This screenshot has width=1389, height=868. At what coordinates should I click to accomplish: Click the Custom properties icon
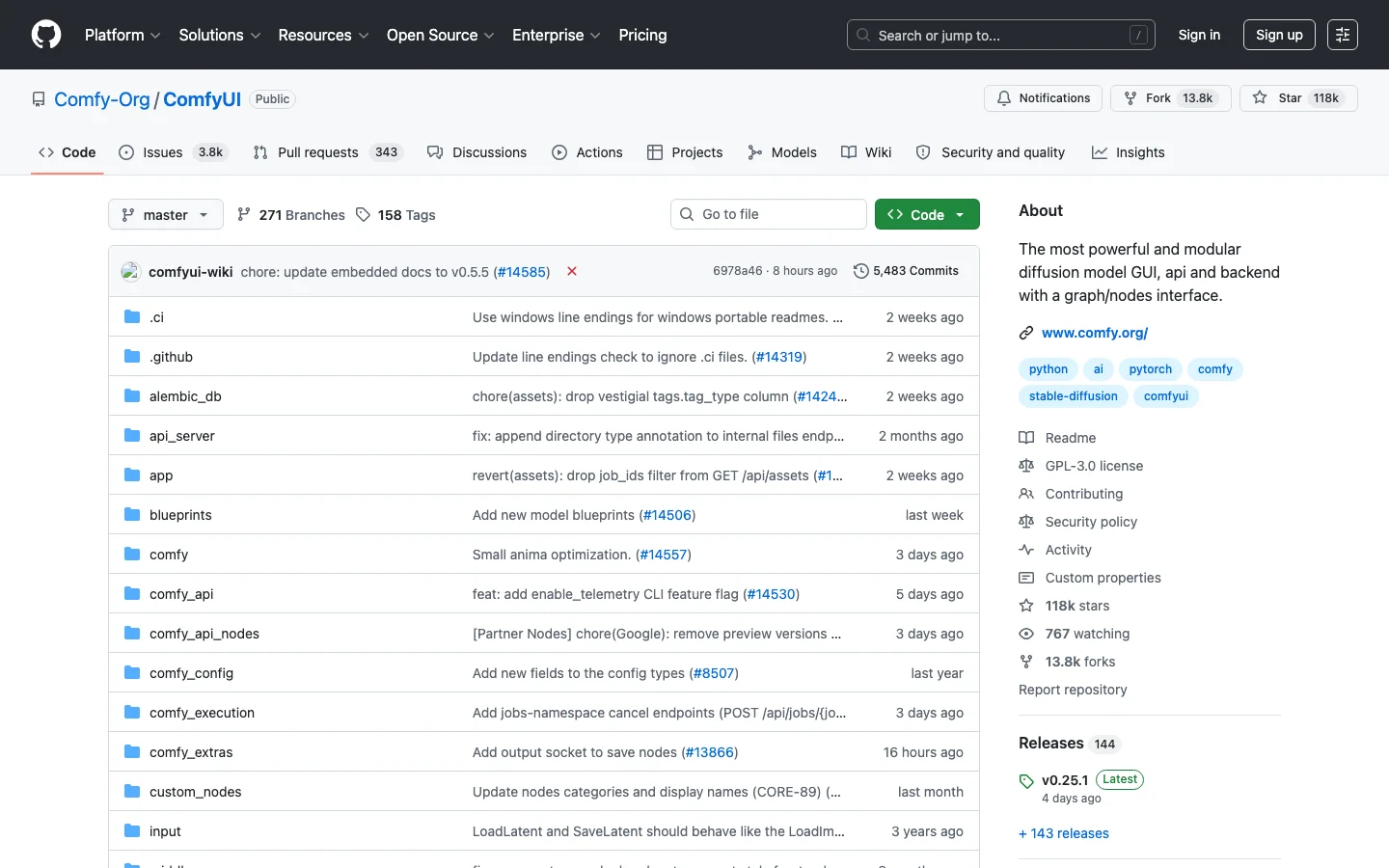pyautogui.click(x=1026, y=578)
